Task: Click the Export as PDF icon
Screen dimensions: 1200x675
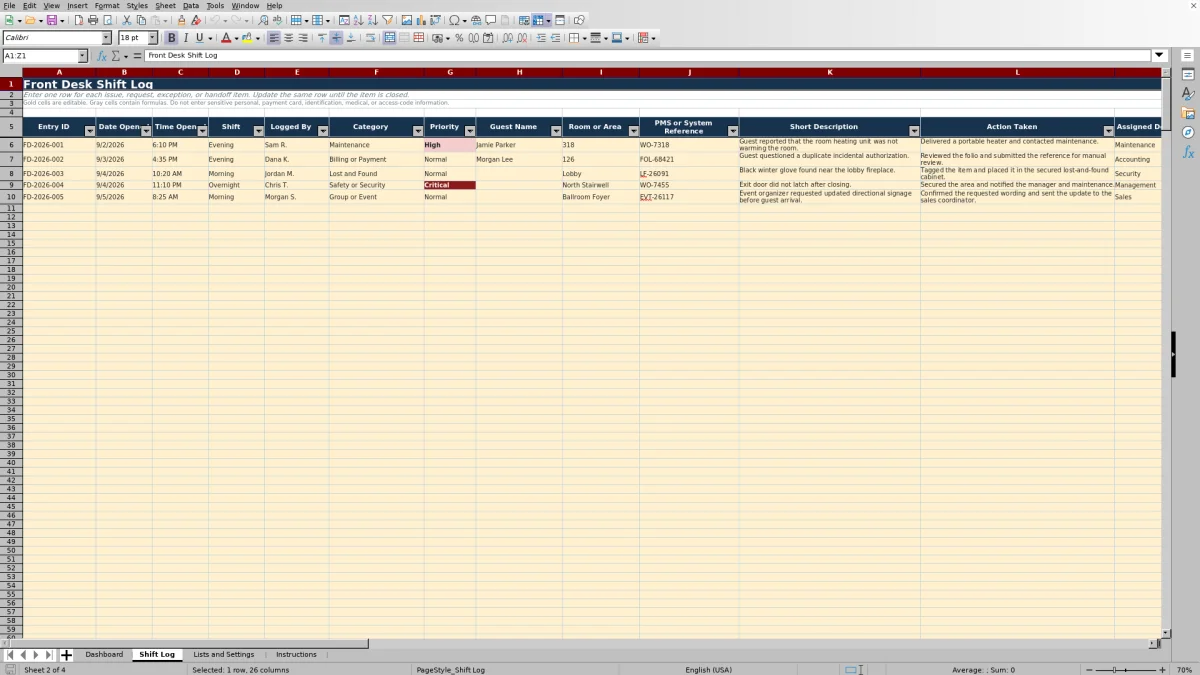Action: pyautogui.click(x=80, y=20)
